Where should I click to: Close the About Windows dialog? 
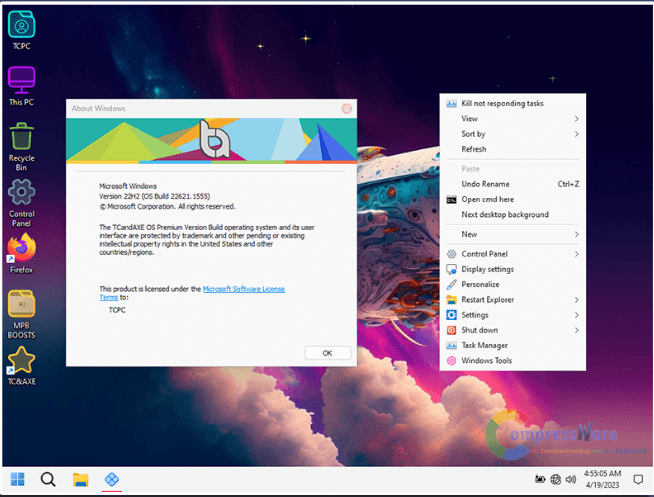(347, 108)
